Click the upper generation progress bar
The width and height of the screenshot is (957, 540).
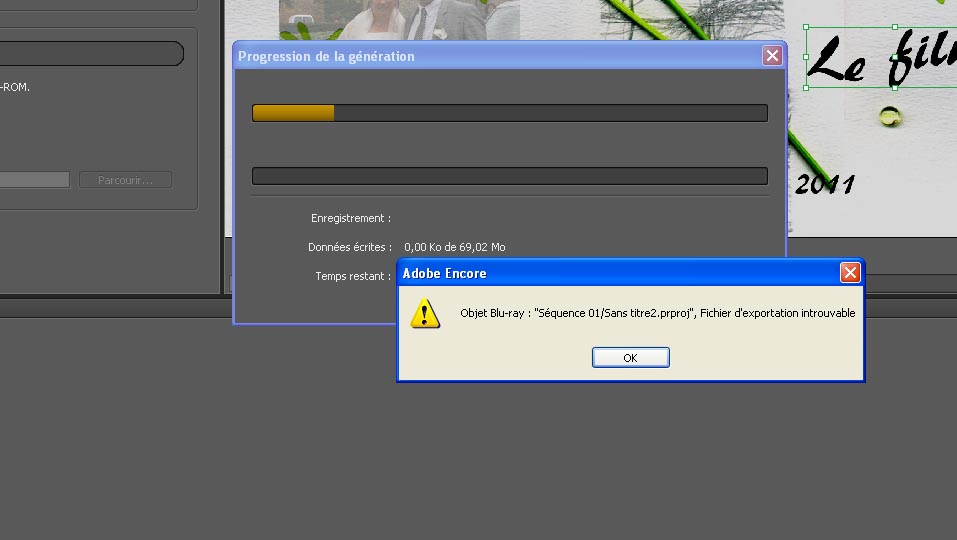tap(510, 113)
